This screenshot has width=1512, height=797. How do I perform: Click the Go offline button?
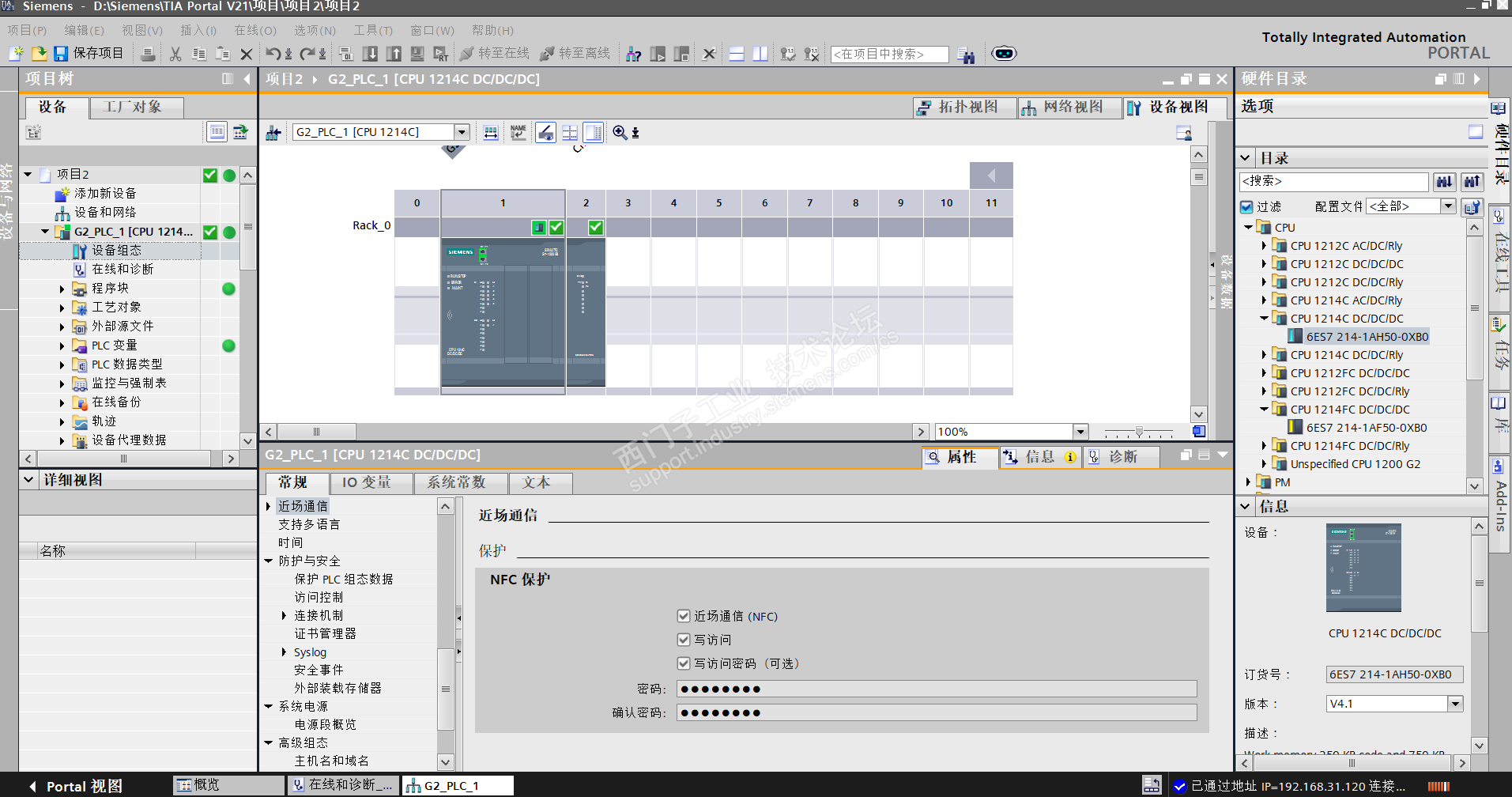pyautogui.click(x=575, y=54)
